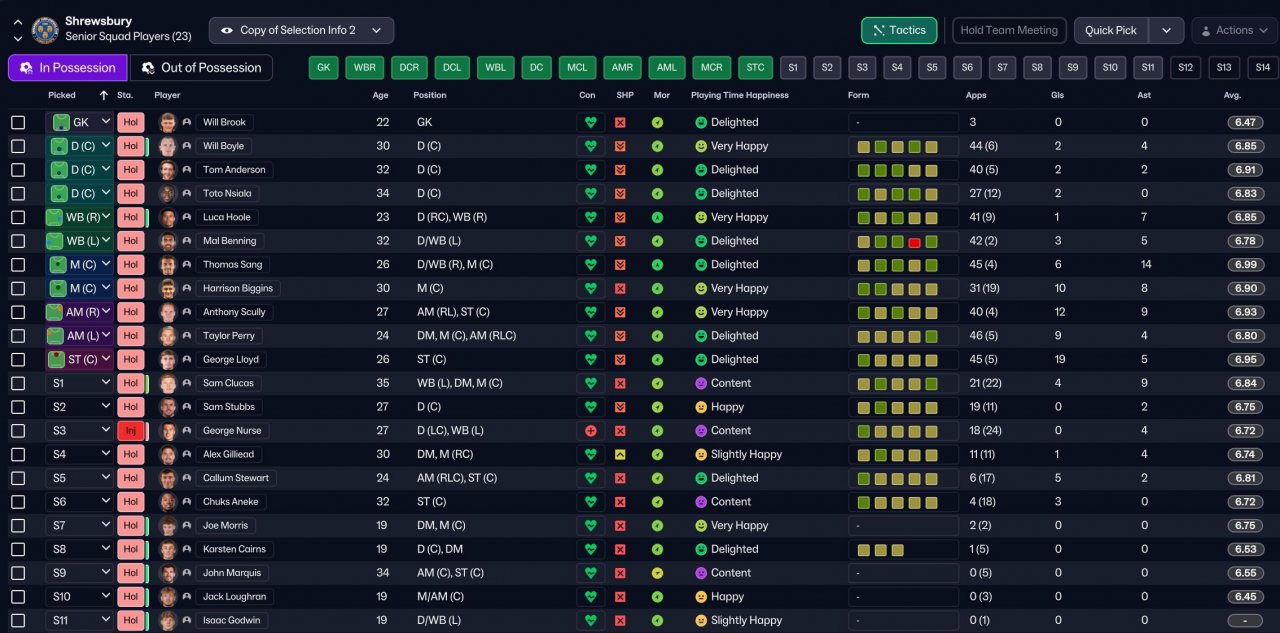Select the WBR position slot tab

pos(364,68)
